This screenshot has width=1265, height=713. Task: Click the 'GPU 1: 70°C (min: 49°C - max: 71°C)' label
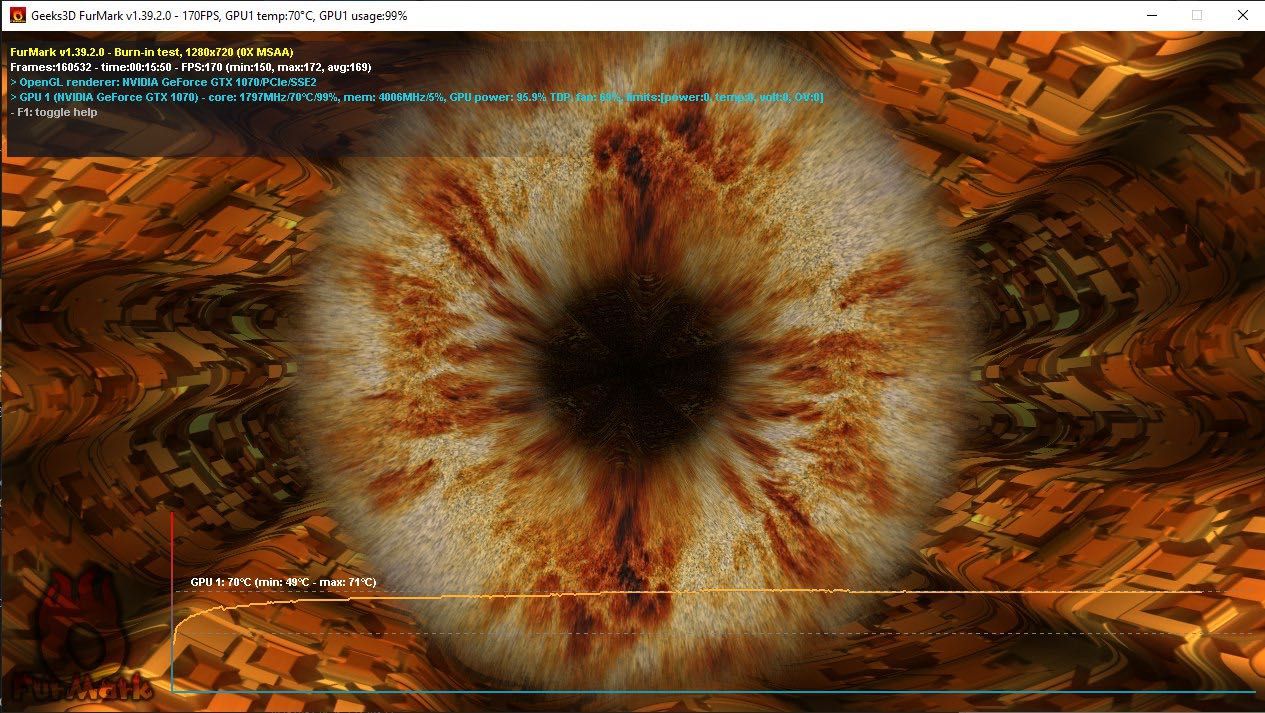coord(284,582)
